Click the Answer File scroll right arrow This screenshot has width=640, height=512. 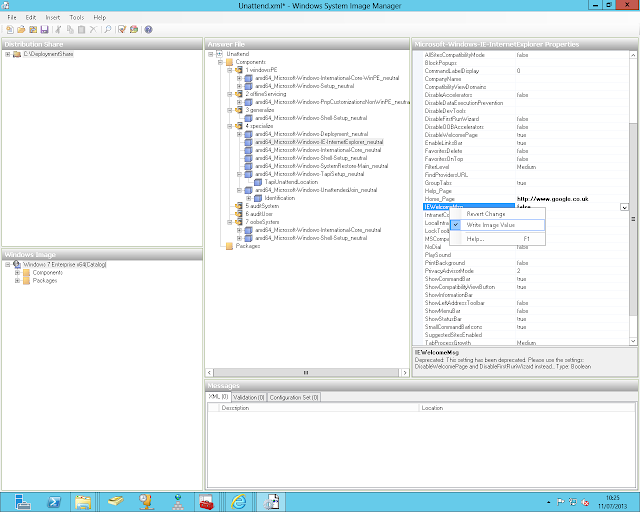(405, 372)
